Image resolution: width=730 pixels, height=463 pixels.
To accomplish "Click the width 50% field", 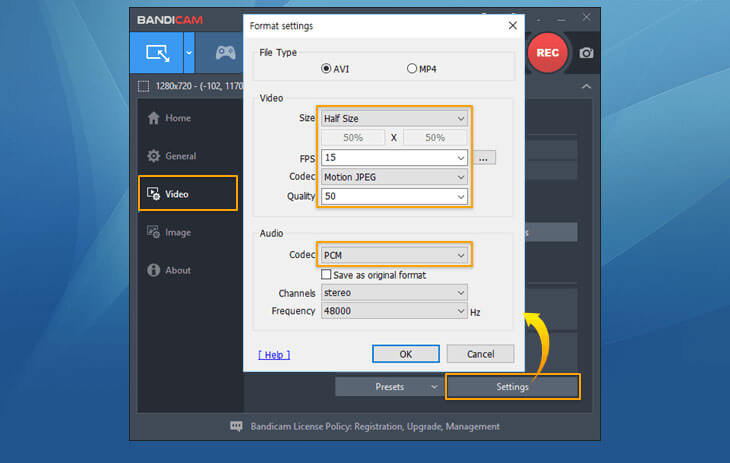I will tap(353, 138).
